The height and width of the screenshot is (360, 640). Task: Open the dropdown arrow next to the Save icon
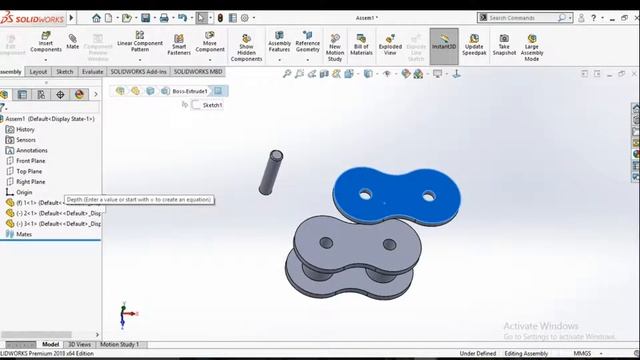click(x=154, y=18)
